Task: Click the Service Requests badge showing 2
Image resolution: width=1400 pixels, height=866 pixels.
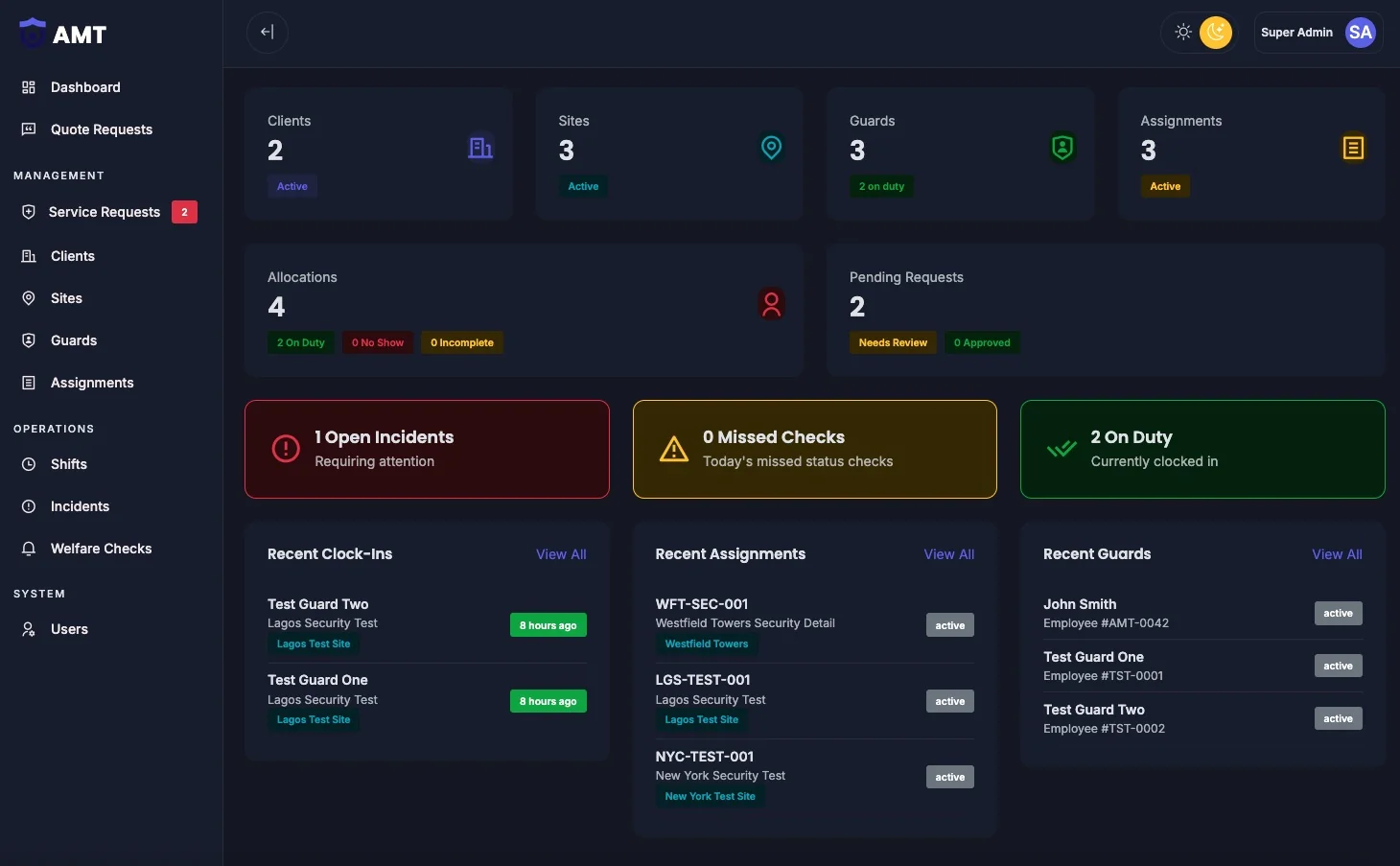Action: (184, 212)
